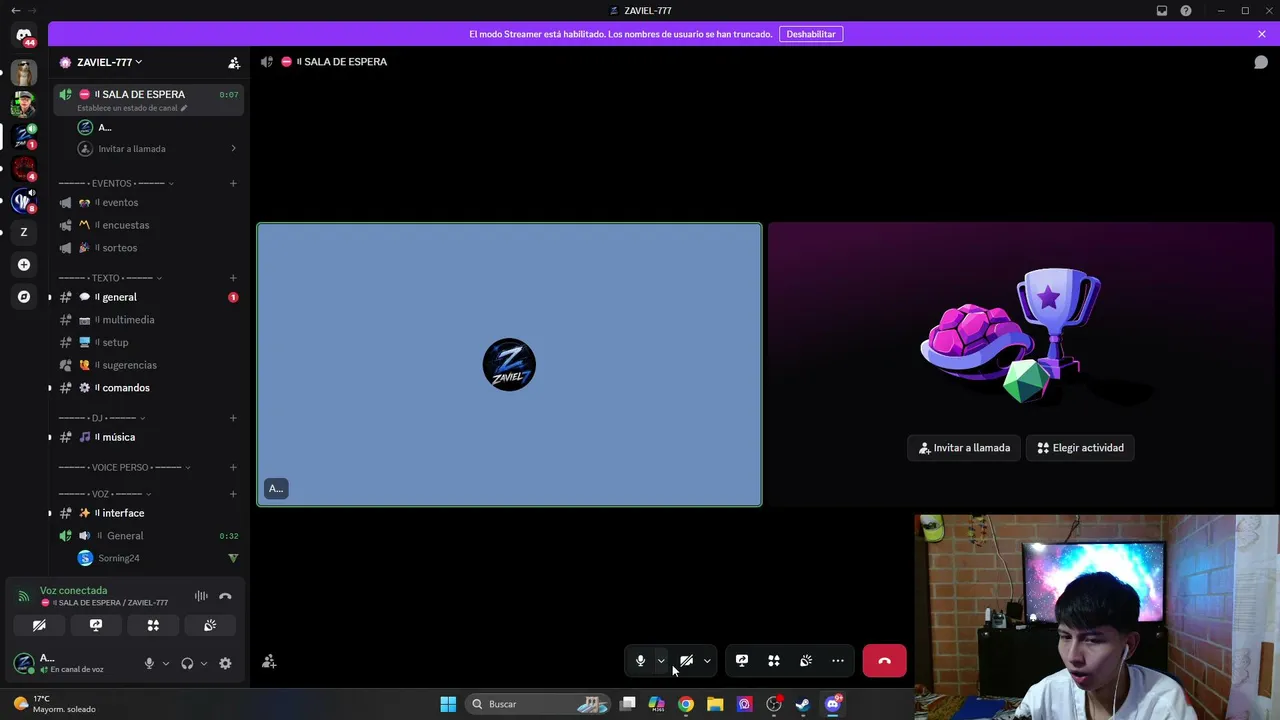Open Inbox icon in the title bar
Image resolution: width=1280 pixels, height=720 pixels.
pos(1162,11)
